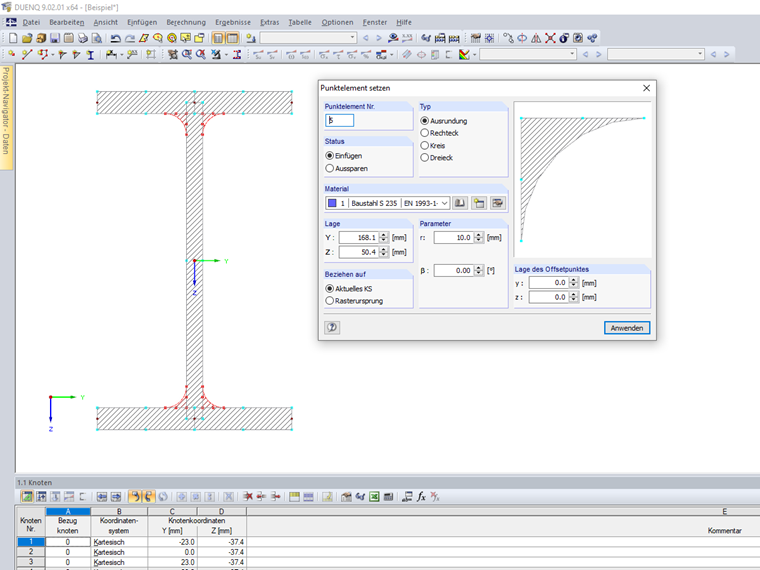
Task: Click the help question mark icon in dialog
Action: (332, 327)
